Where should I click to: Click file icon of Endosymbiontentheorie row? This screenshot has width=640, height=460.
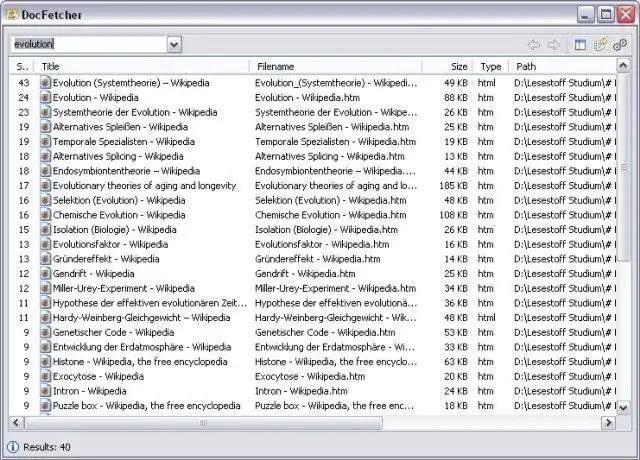pos(45,171)
